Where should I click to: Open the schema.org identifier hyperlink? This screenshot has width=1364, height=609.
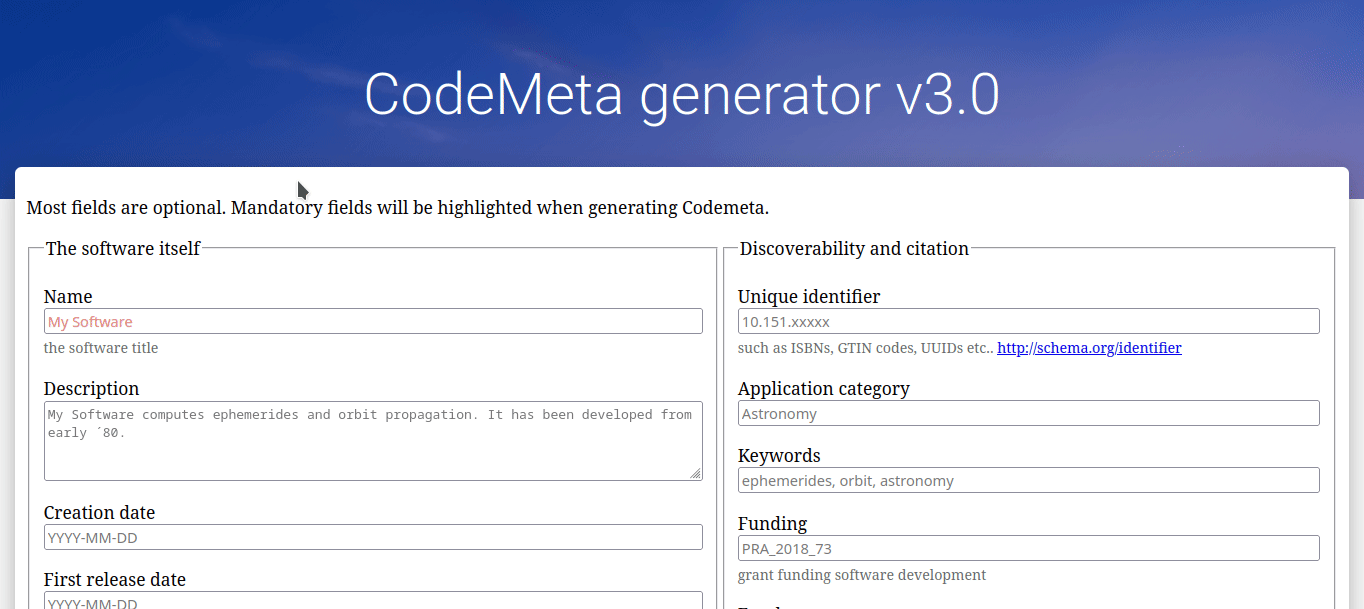coord(1089,347)
